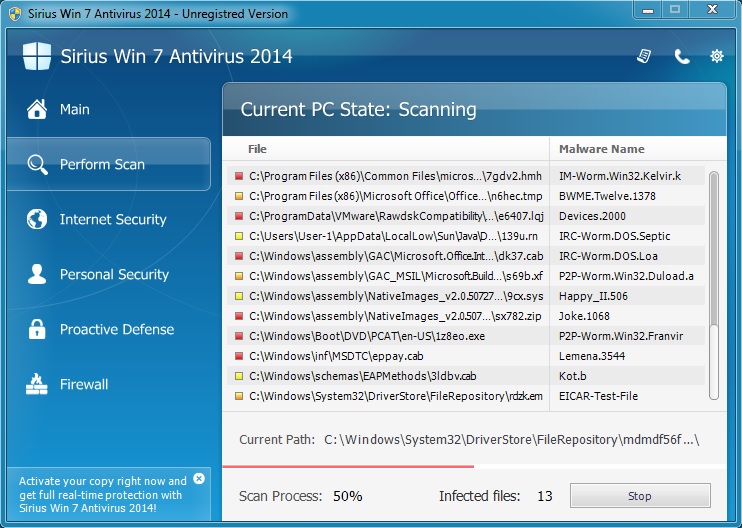This screenshot has width=742, height=528.
Task: Click file path ending eppay.cab
Action: (x=336, y=356)
